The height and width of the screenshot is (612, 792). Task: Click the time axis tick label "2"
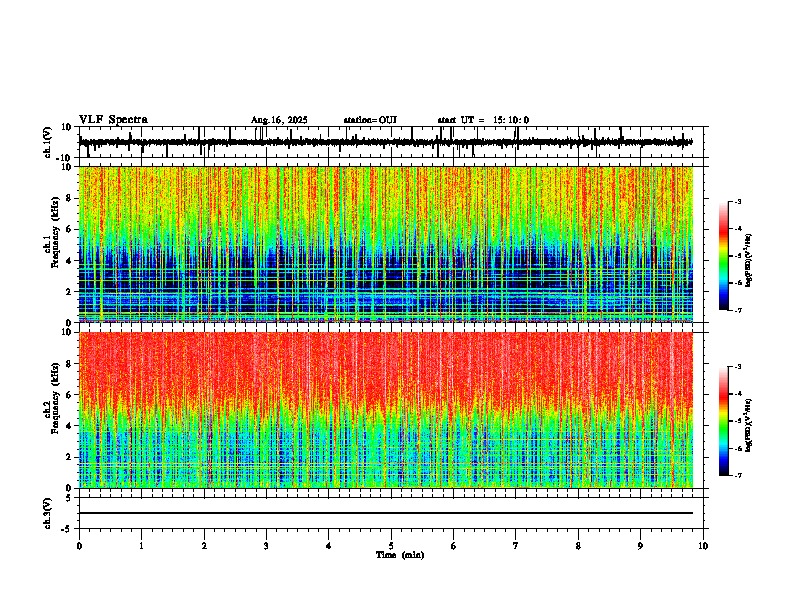pos(204,546)
